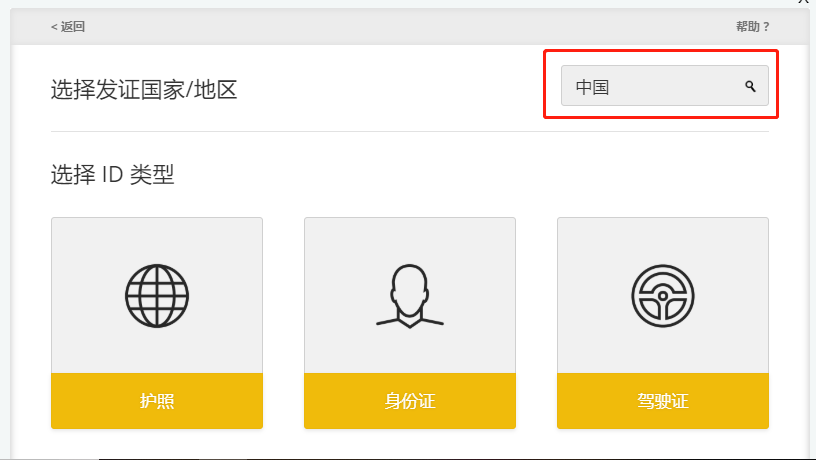
Task: Click the magnifier search icon
Action: pyautogui.click(x=750, y=87)
